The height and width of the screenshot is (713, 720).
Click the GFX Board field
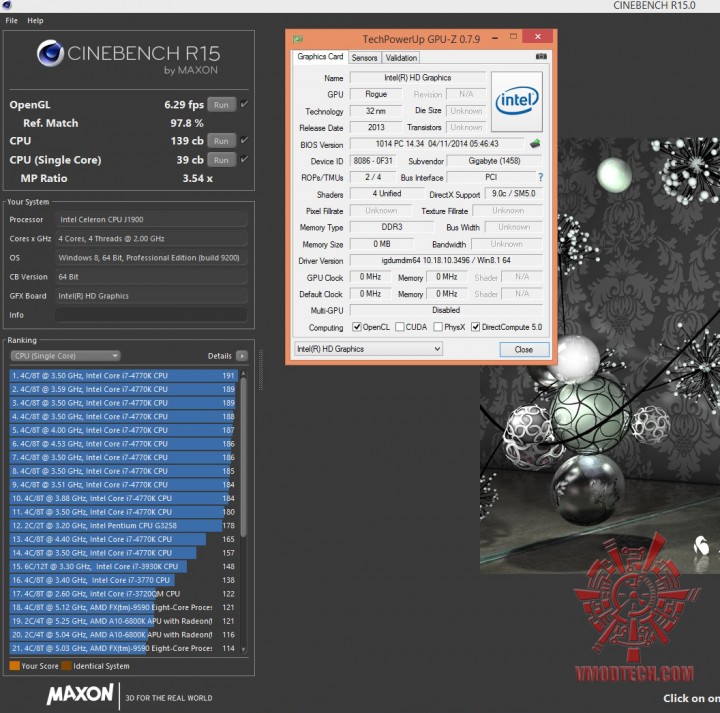151,296
